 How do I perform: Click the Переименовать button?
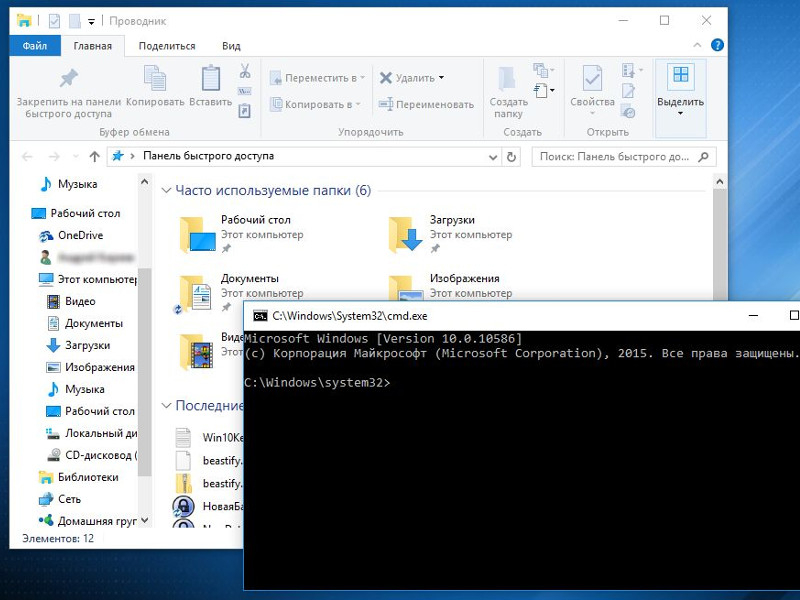(427, 105)
